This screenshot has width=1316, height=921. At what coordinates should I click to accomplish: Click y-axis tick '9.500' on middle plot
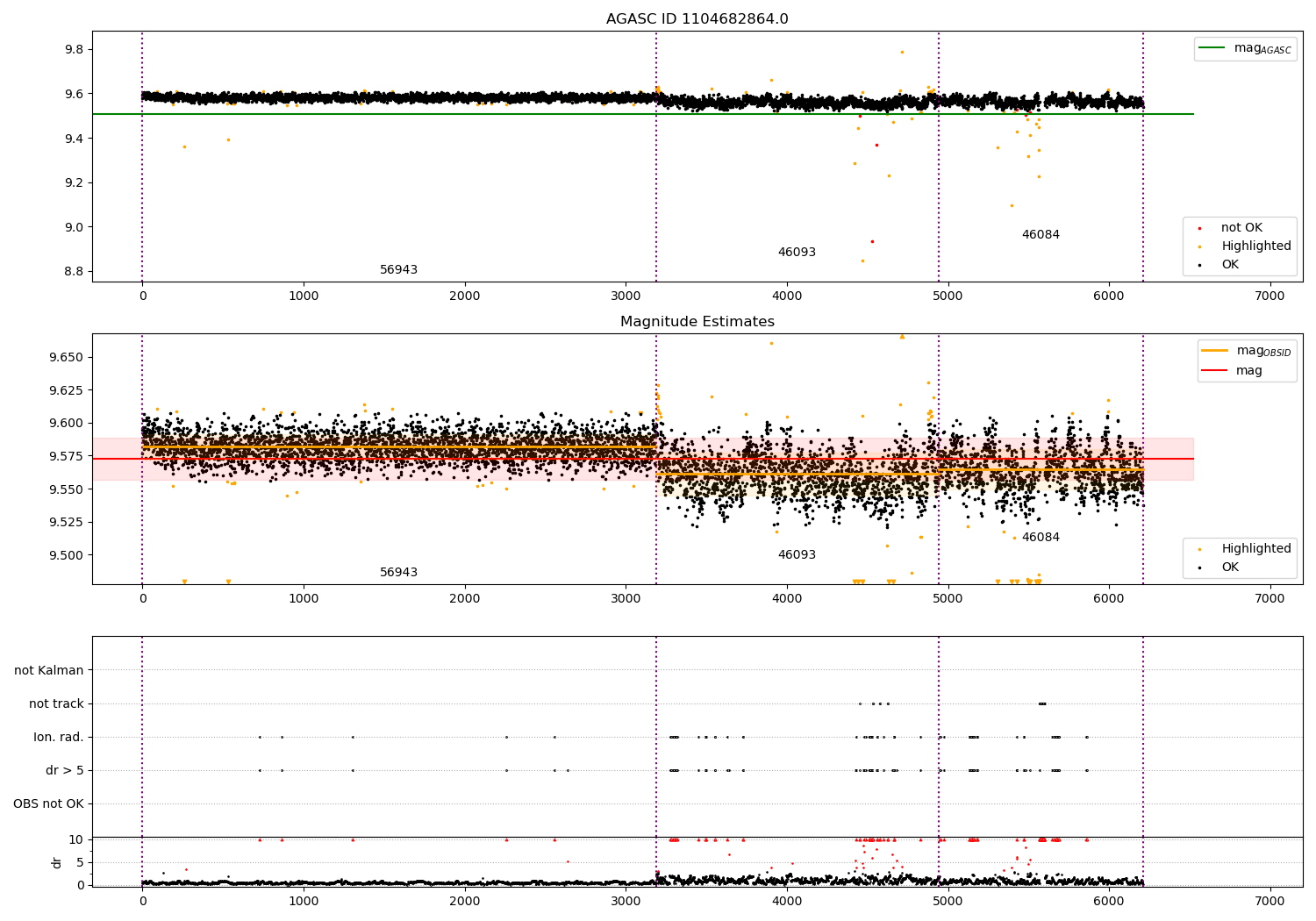pyautogui.click(x=67, y=555)
